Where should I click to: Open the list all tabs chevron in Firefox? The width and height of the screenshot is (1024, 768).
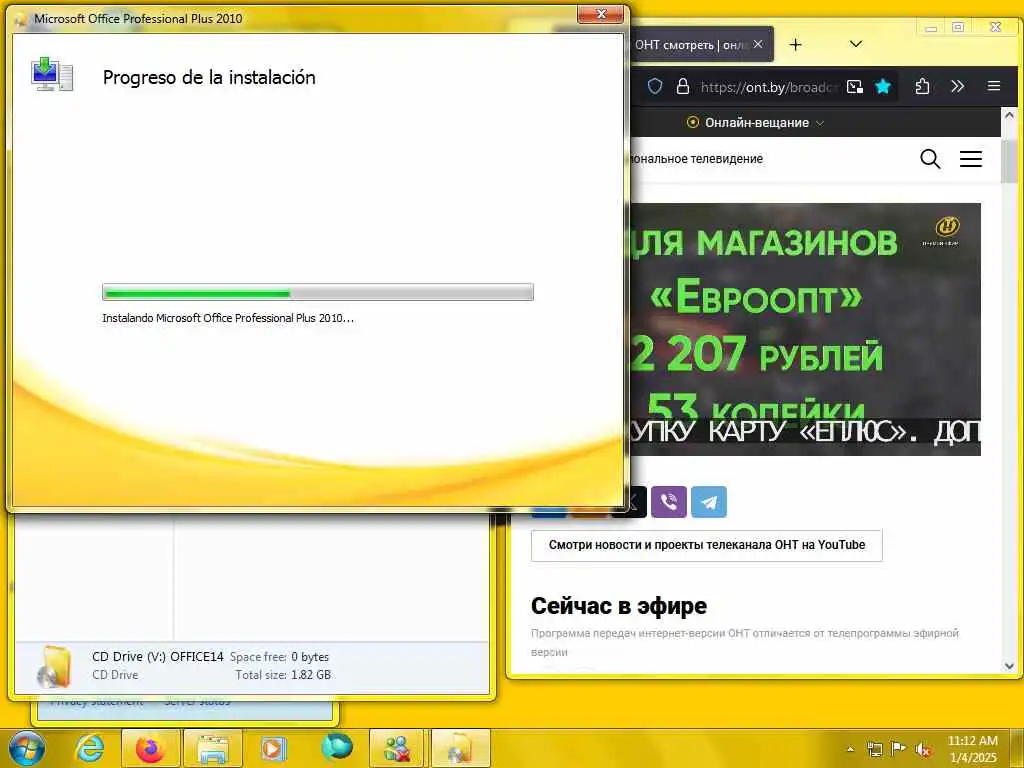point(856,44)
